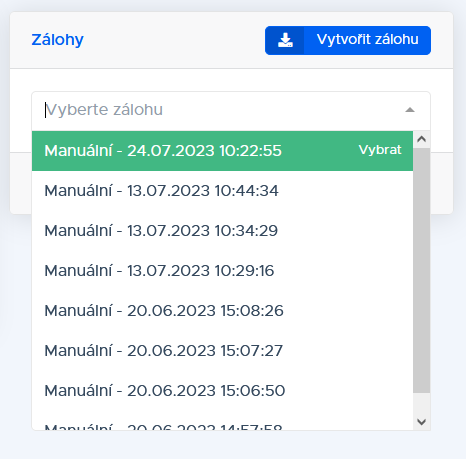Select backup from 20.06.2023 15:07:27
The height and width of the screenshot is (459, 466).
(x=222, y=351)
